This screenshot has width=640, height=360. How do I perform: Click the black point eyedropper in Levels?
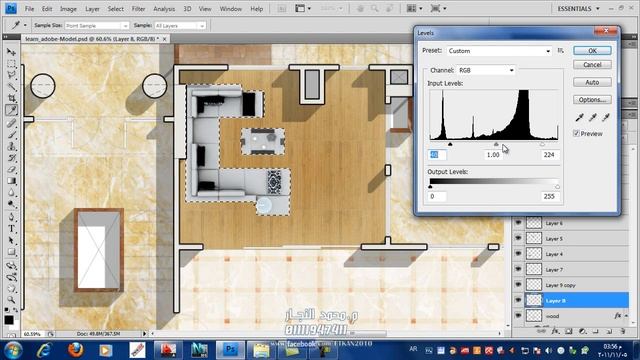pos(579,118)
